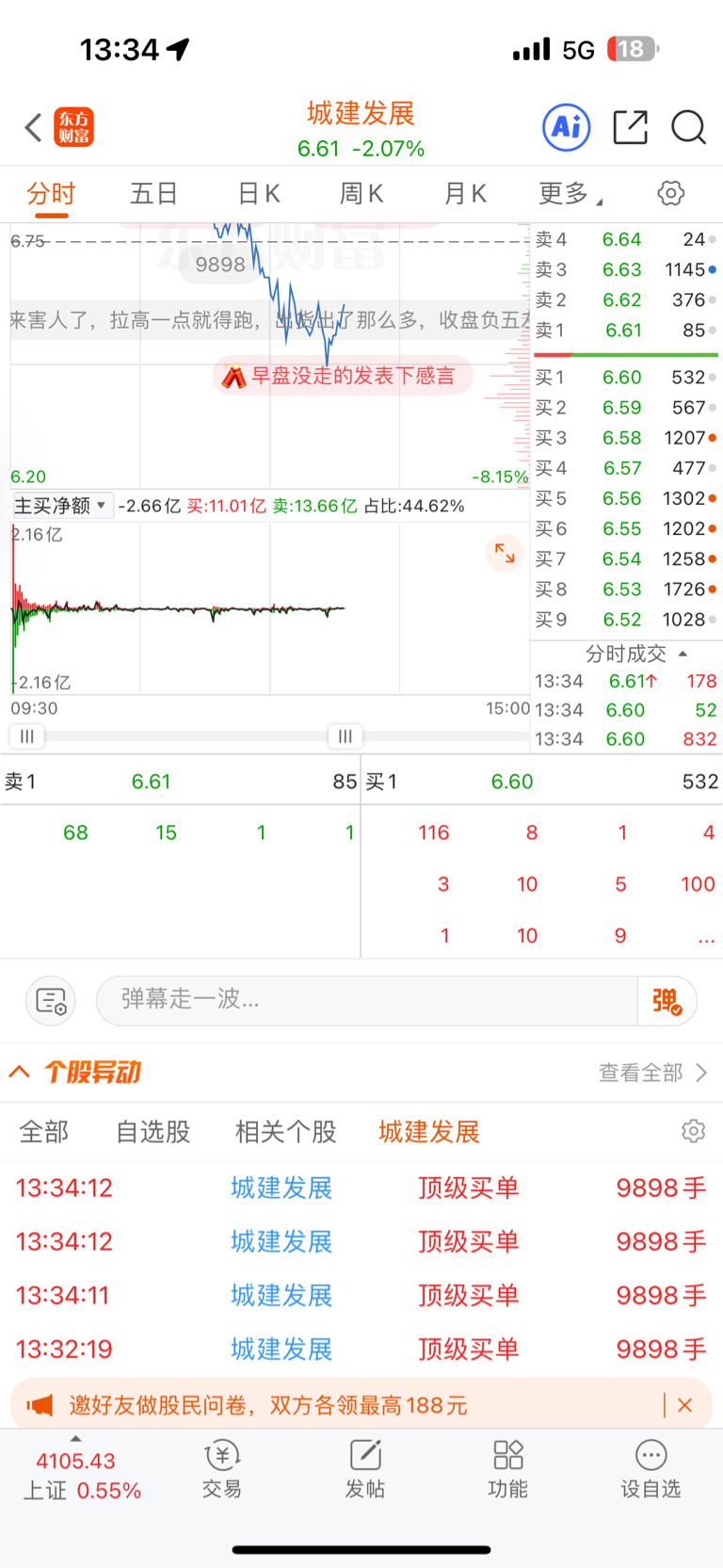Screen dimensions: 723x1568
Task: Open 个股异动 filter settings gear
Action: coord(693,1131)
